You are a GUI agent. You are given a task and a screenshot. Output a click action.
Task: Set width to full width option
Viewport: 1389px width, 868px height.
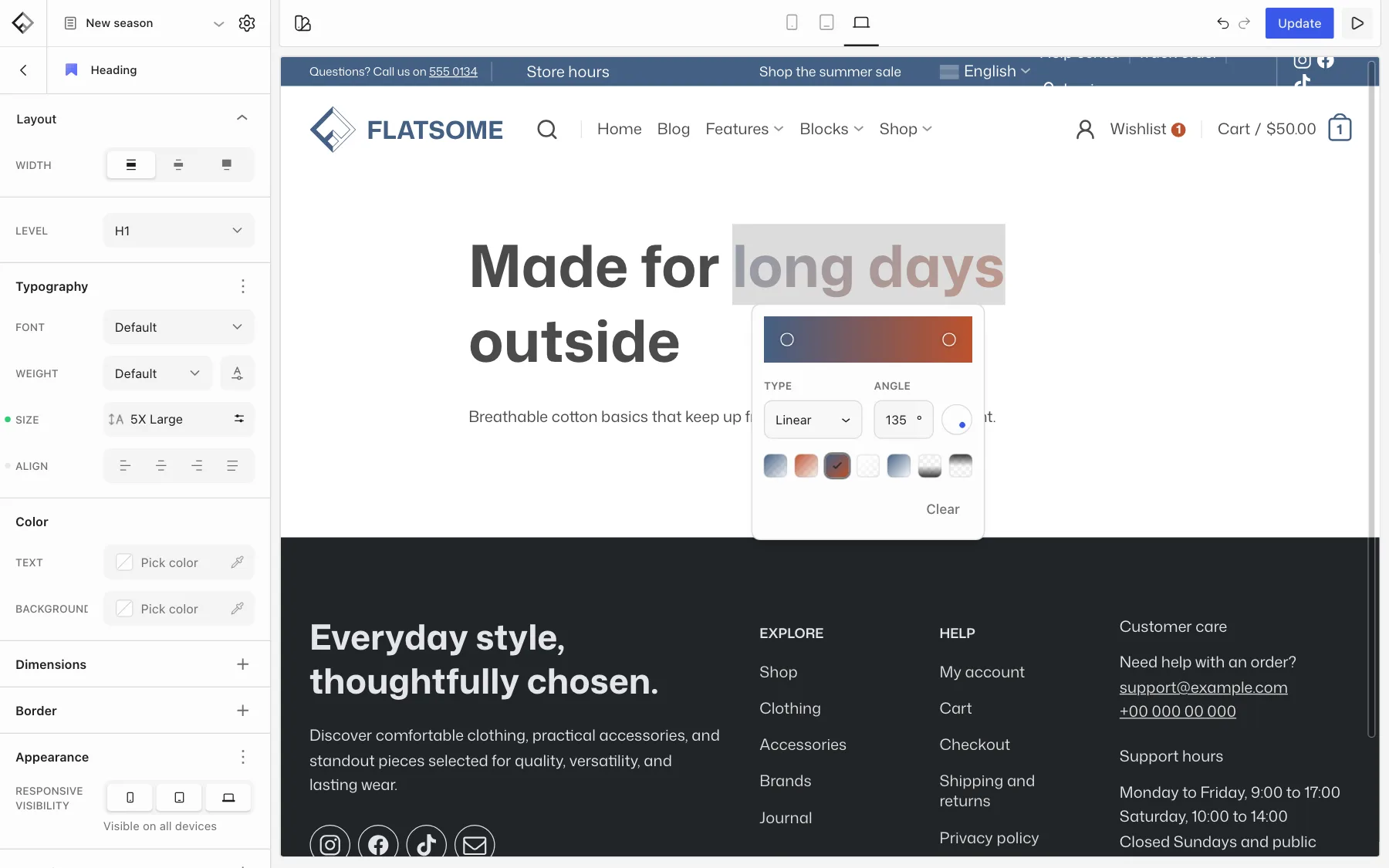click(131, 164)
